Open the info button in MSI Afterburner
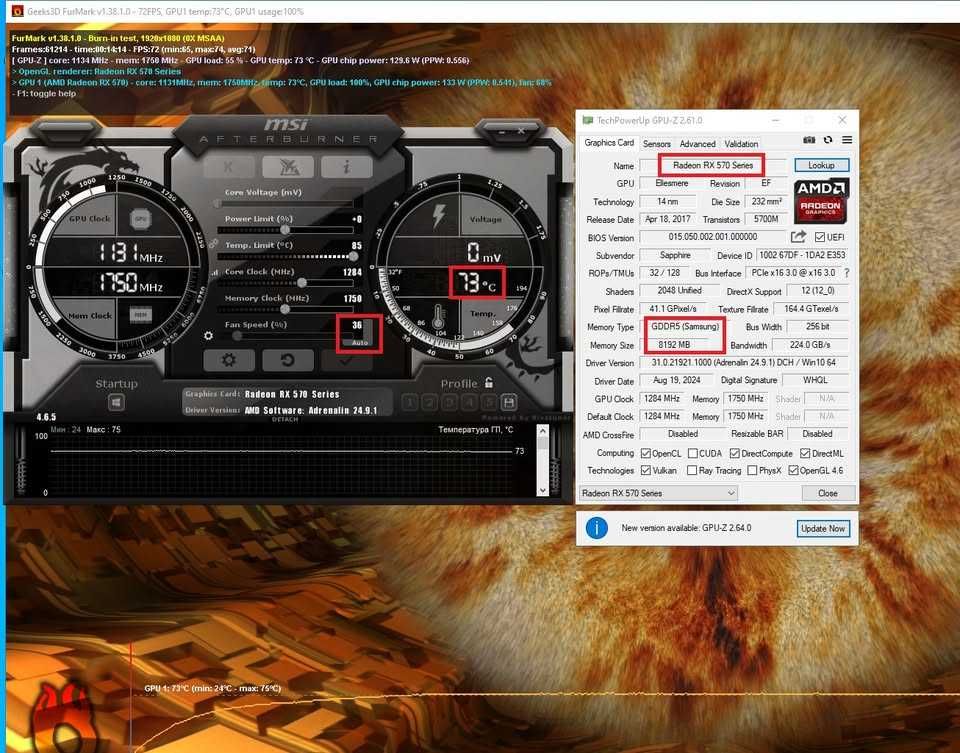Viewport: 960px width, 753px height. pyautogui.click(x=347, y=166)
